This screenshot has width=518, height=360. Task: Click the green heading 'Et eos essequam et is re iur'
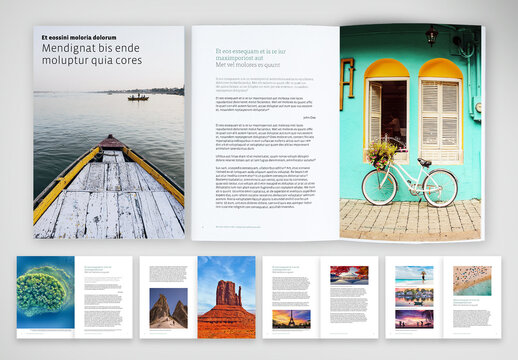point(251,51)
